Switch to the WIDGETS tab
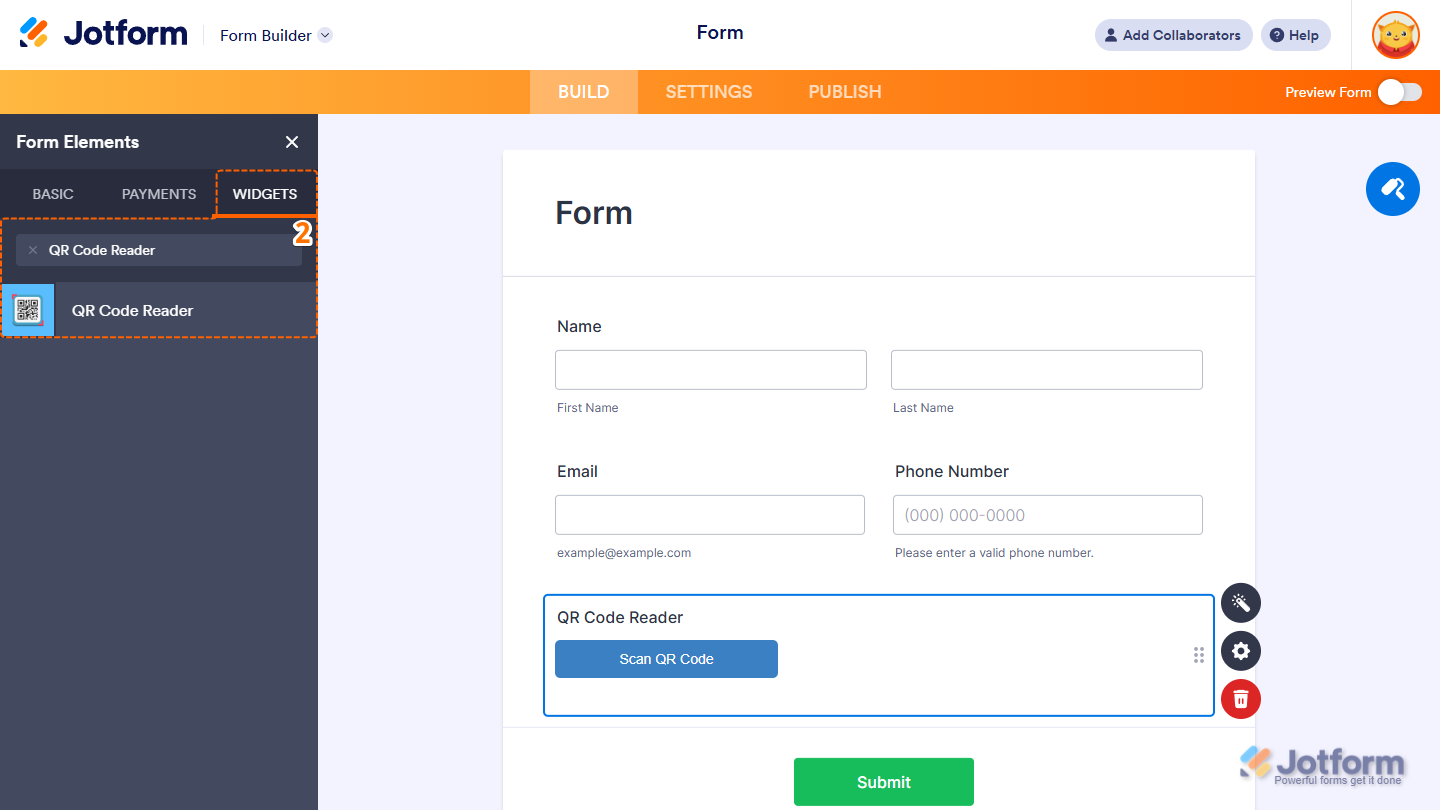This screenshot has height=810, width=1440. (x=265, y=194)
